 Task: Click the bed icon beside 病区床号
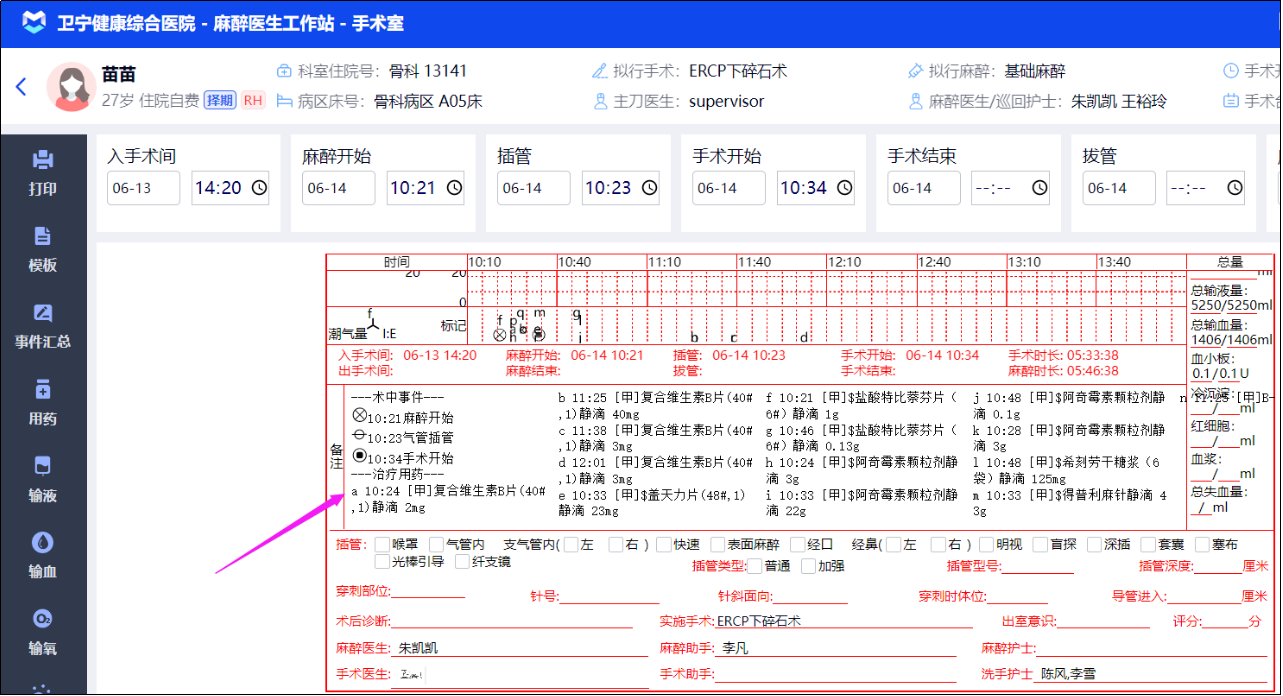click(284, 101)
